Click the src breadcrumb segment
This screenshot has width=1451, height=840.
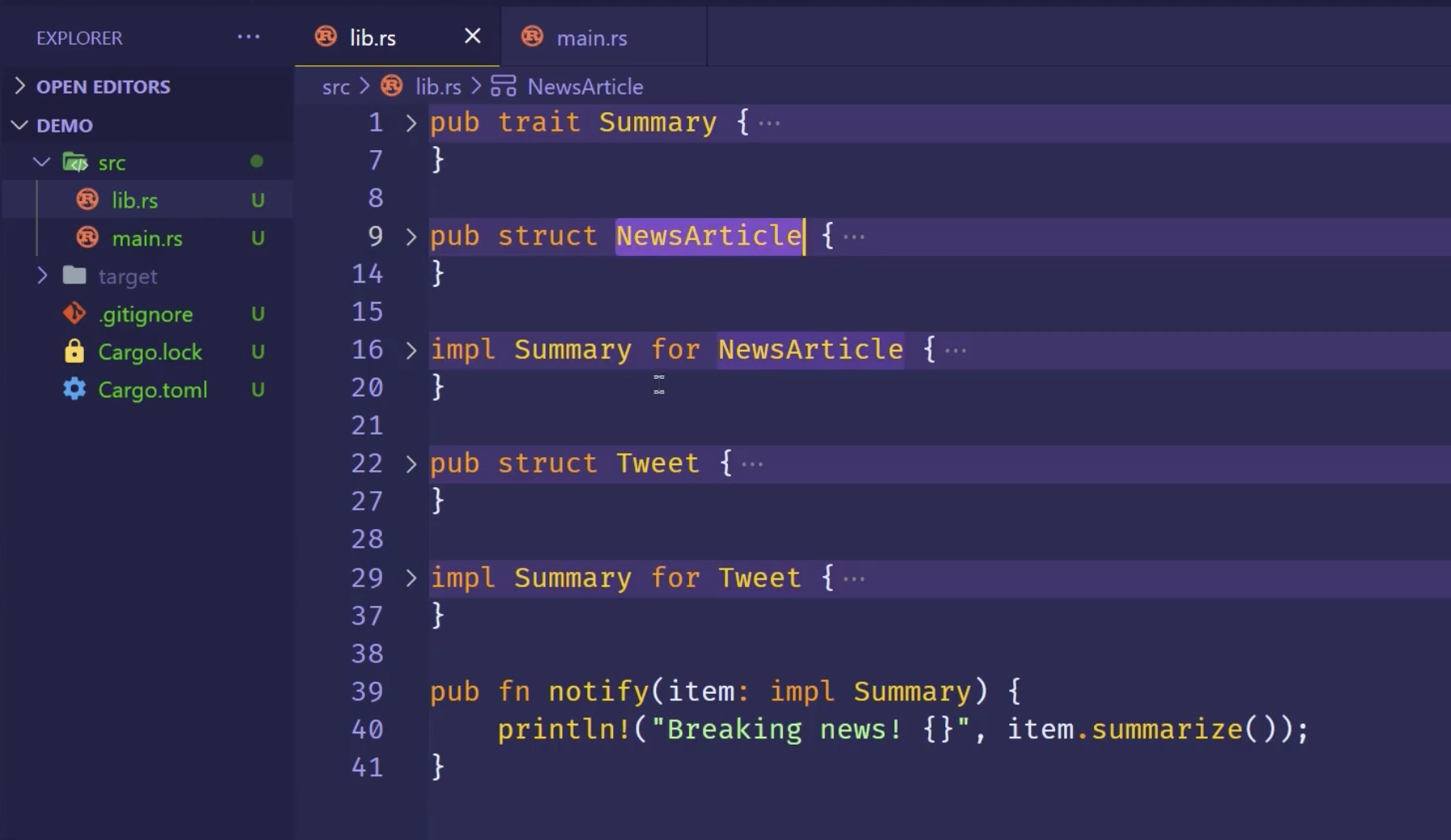(335, 87)
